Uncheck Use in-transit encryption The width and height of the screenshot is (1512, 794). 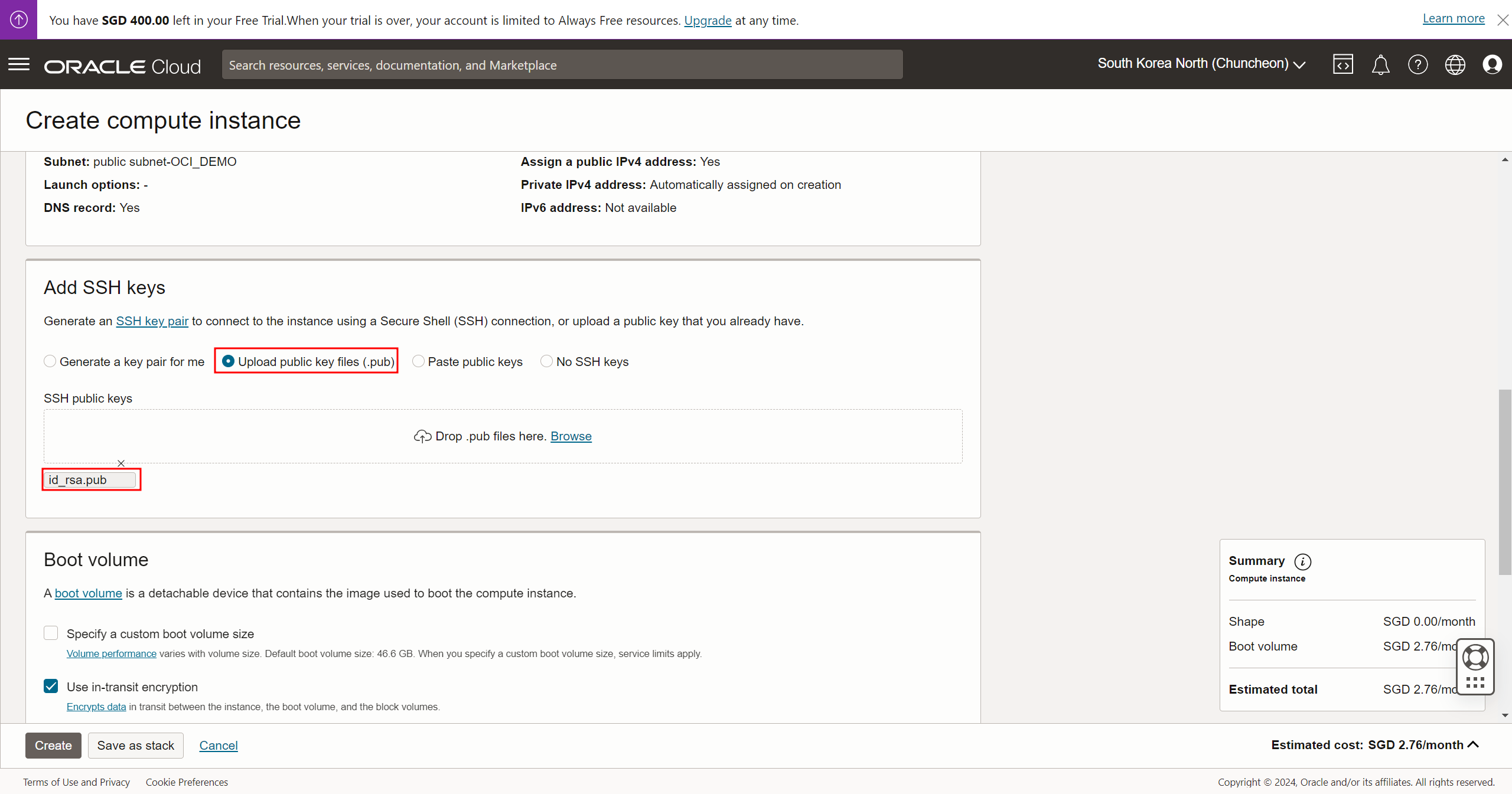(x=51, y=686)
